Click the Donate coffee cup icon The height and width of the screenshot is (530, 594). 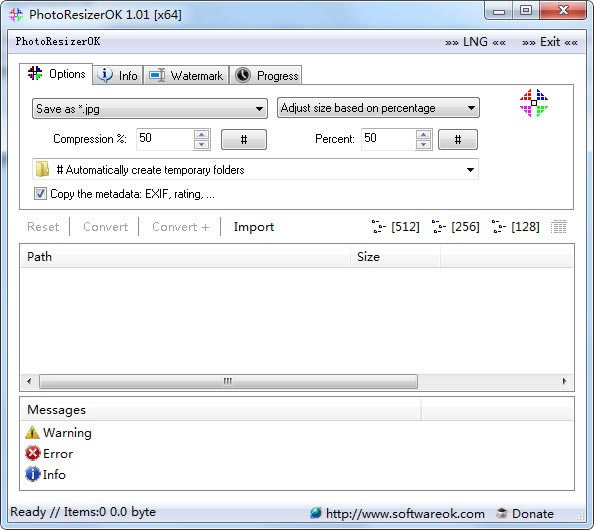coord(502,513)
